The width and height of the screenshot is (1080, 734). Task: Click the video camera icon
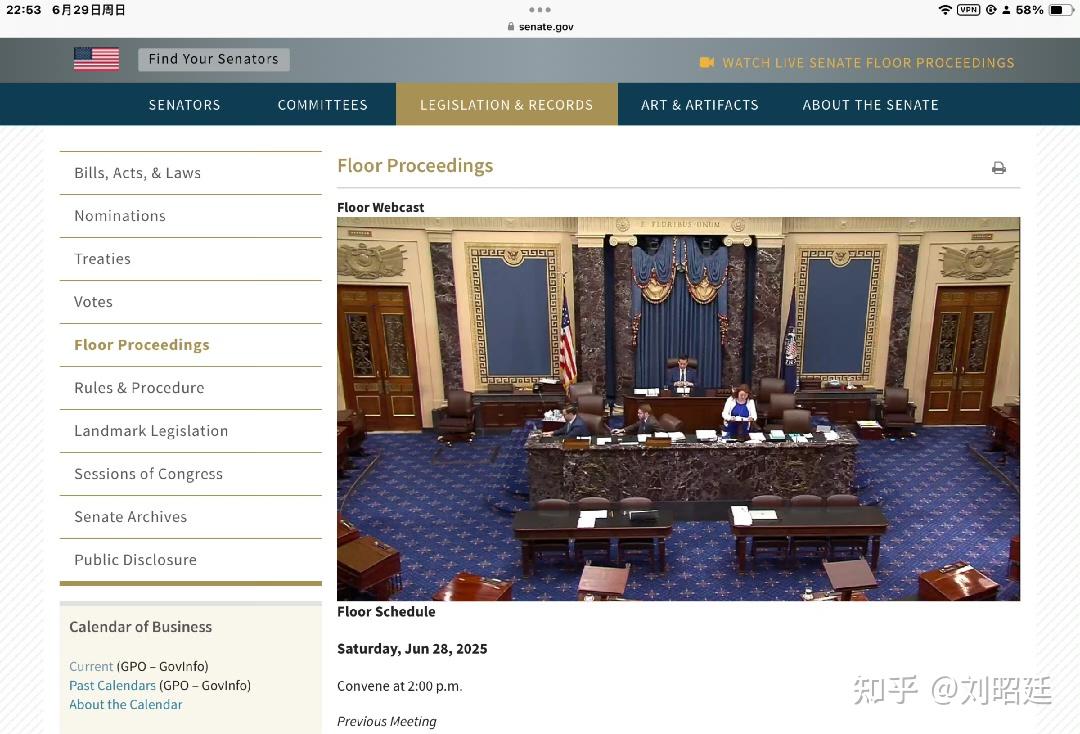point(707,63)
